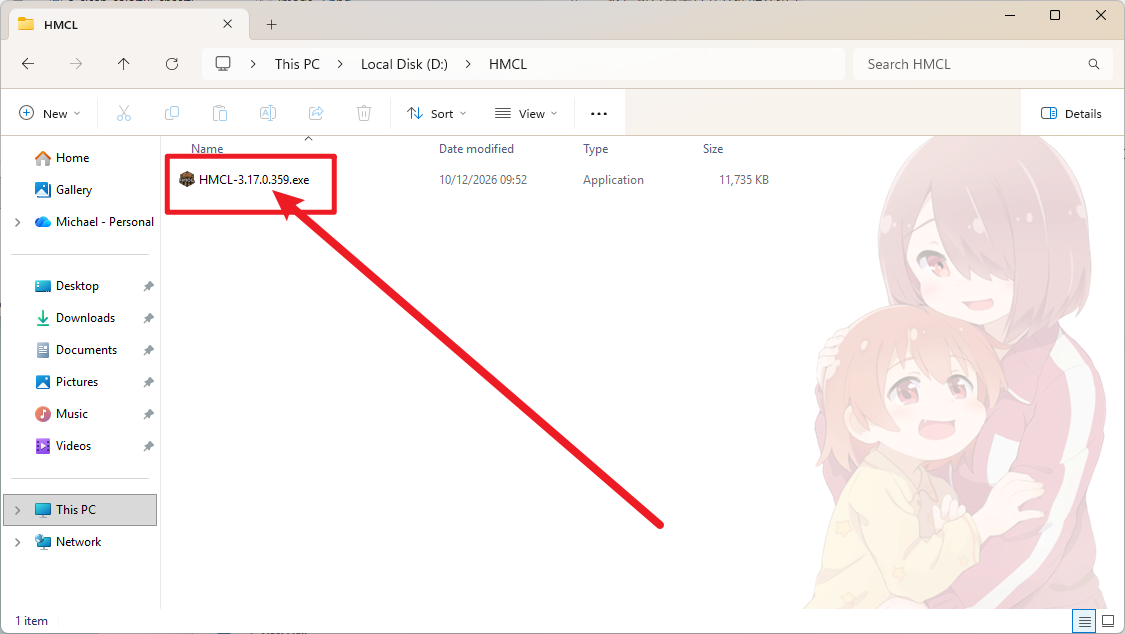Click pin icon next to Downloads
Image resolution: width=1125 pixels, height=634 pixels.
[149, 318]
